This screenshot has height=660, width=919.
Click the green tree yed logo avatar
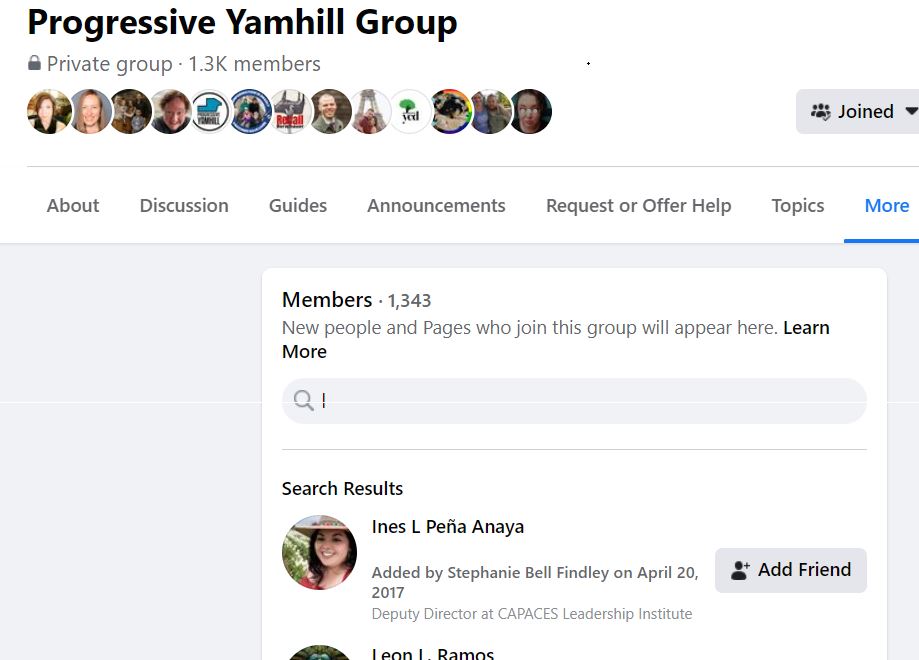point(410,111)
